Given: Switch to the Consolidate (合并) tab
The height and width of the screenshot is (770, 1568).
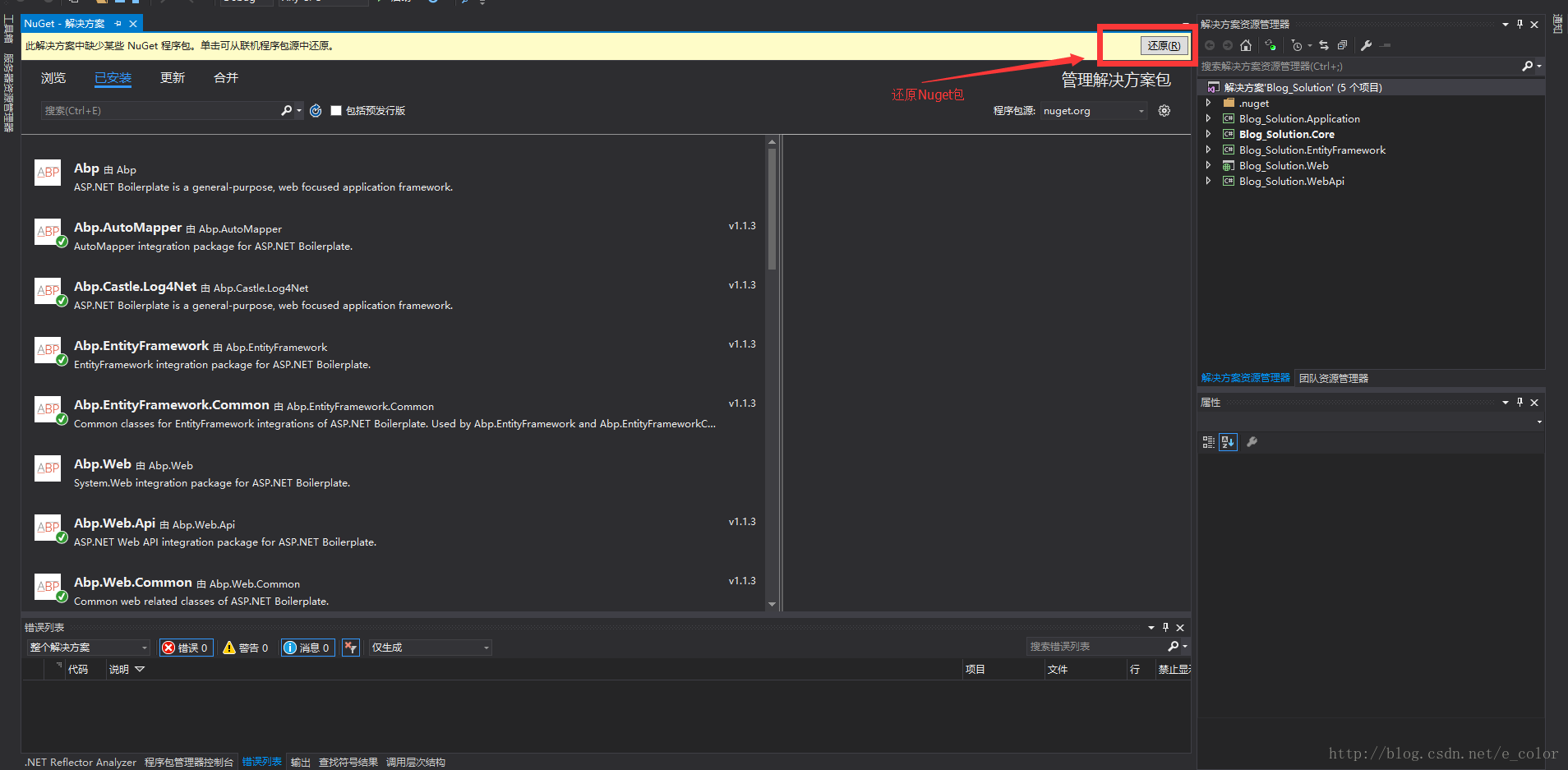Looking at the screenshot, I should click(226, 78).
